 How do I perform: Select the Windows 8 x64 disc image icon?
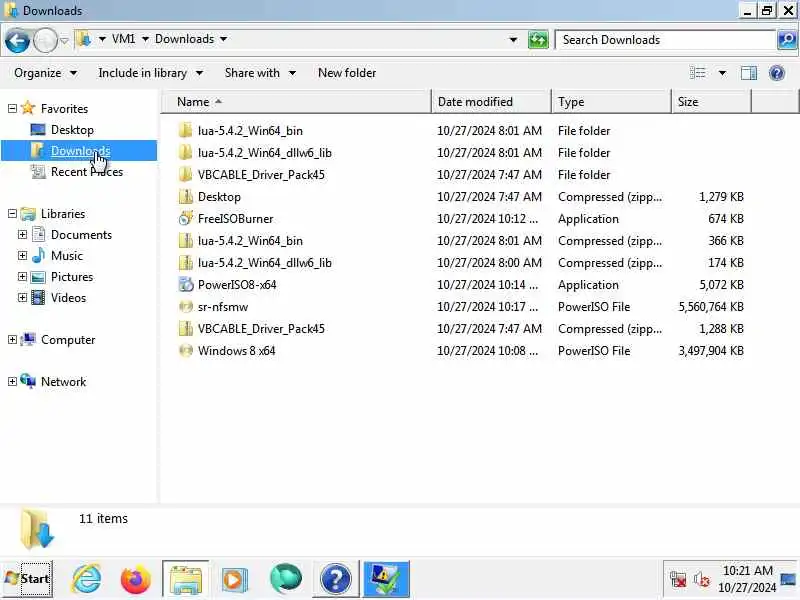point(186,351)
